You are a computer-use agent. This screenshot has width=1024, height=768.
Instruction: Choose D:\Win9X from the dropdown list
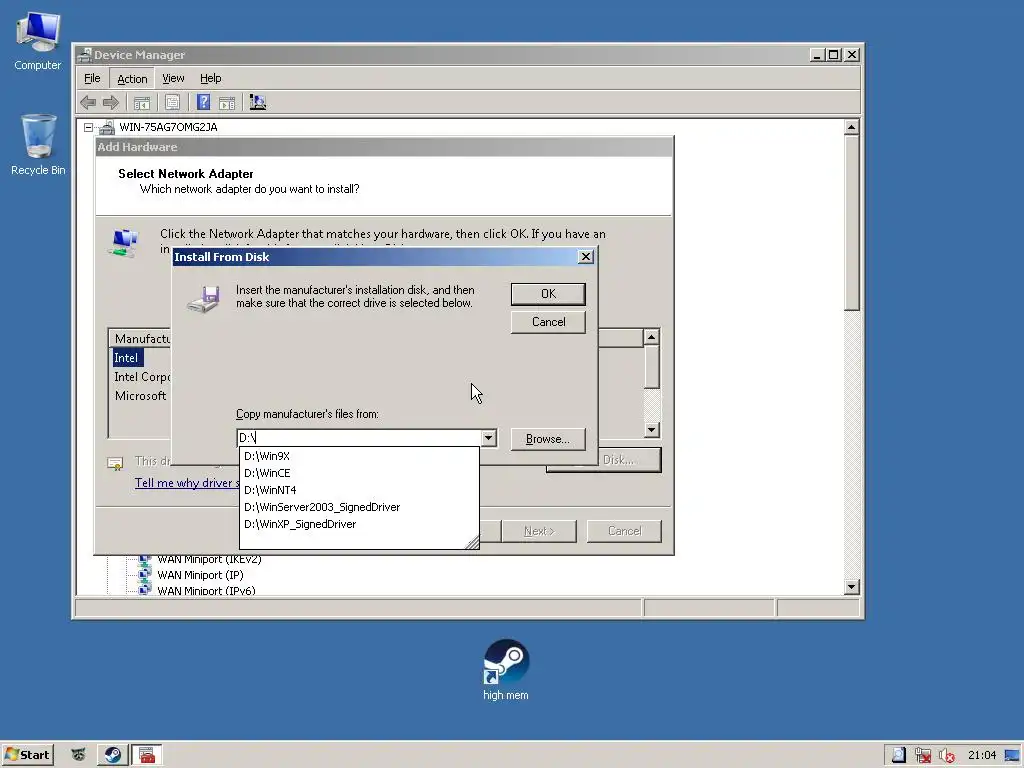click(x=359, y=456)
